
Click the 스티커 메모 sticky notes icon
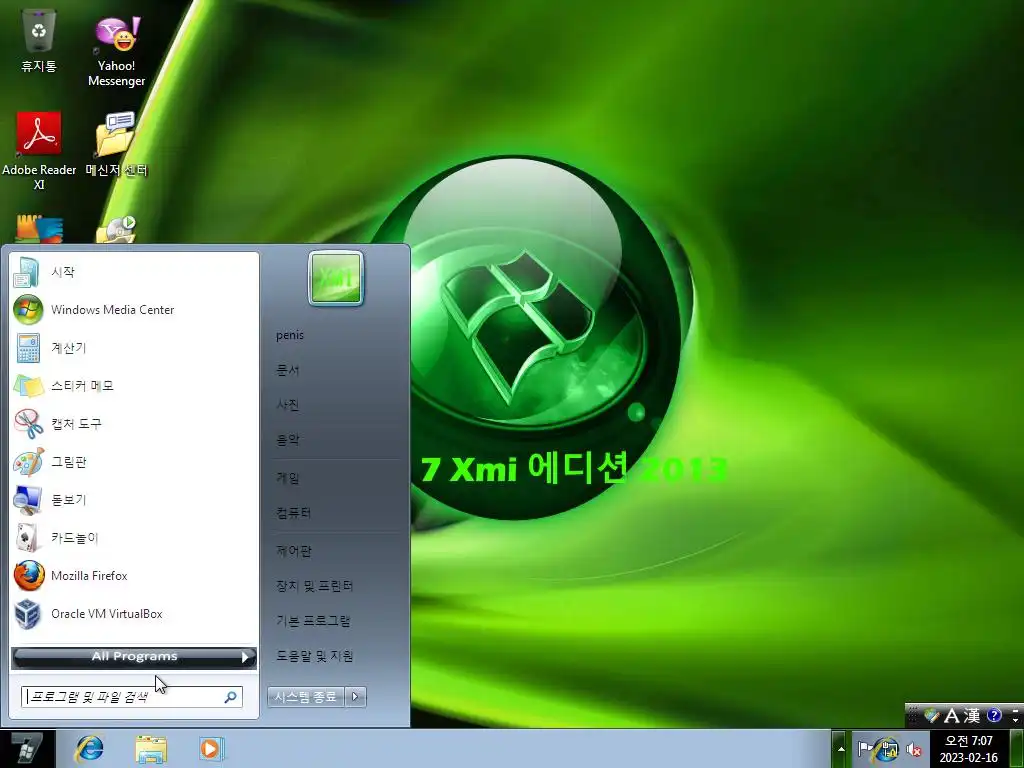tap(28, 386)
